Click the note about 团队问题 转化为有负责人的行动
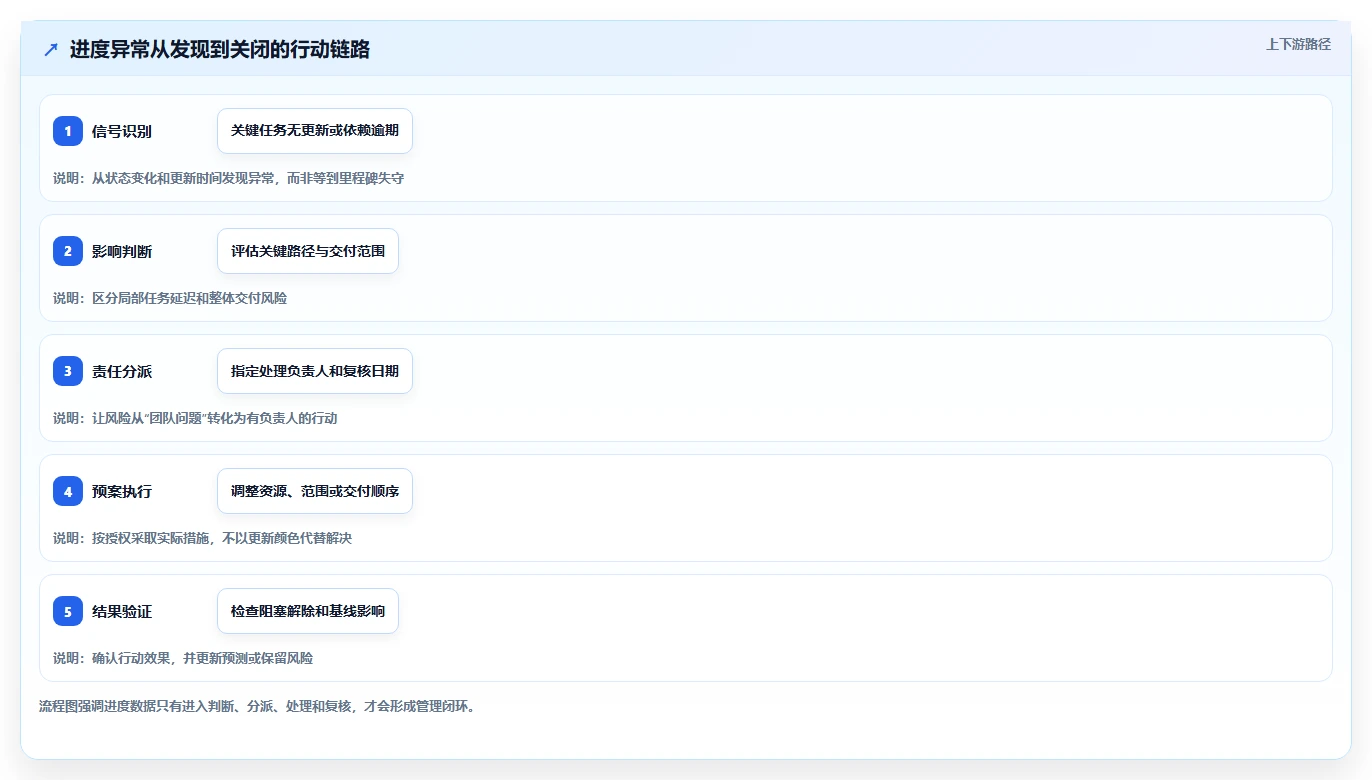 click(x=195, y=418)
